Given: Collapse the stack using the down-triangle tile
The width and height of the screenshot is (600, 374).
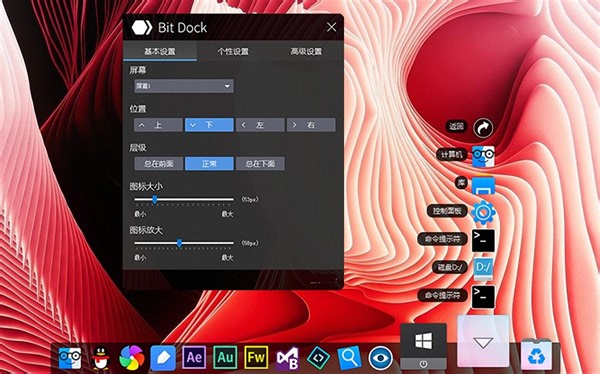Looking at the screenshot, I should point(483,341).
